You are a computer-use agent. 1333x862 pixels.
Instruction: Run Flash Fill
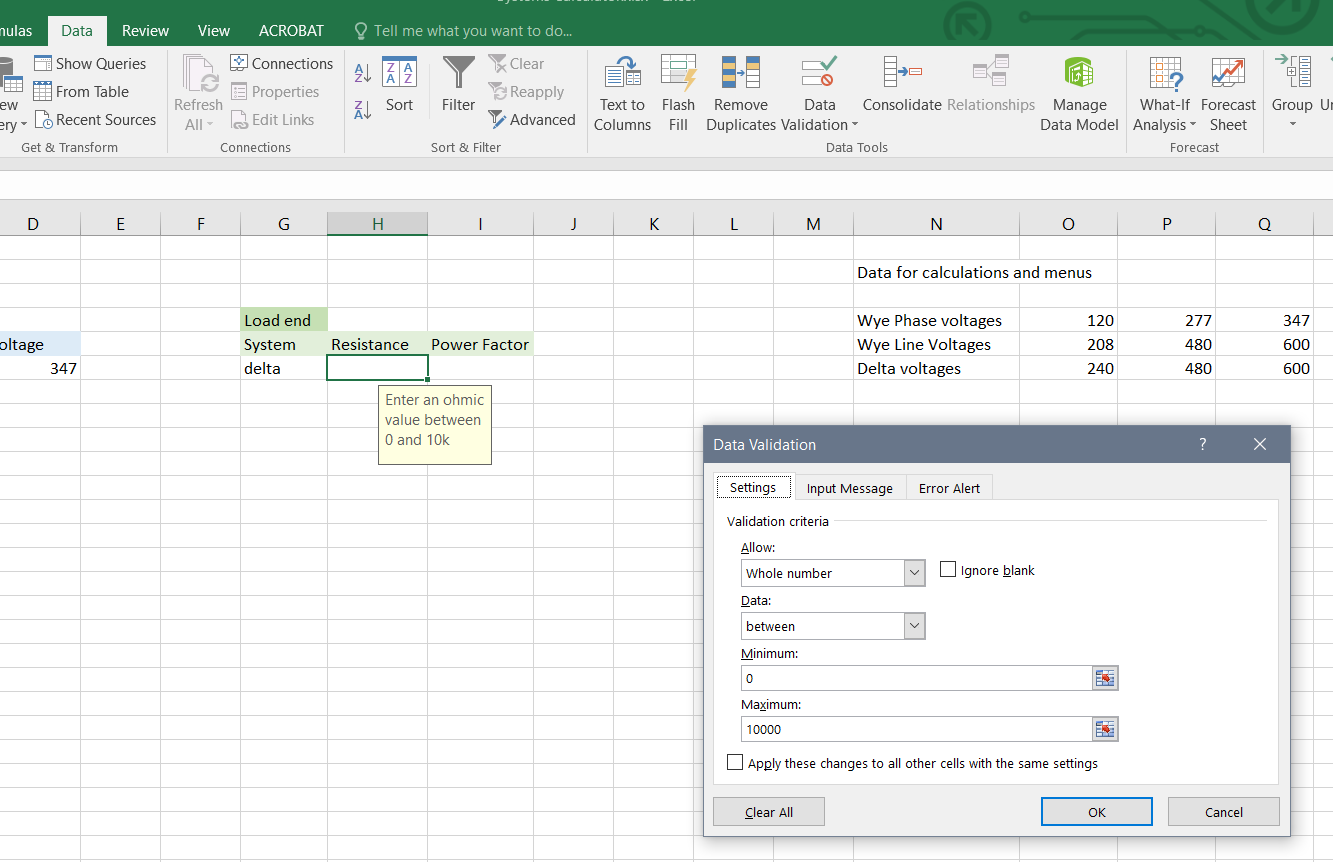pos(678,94)
